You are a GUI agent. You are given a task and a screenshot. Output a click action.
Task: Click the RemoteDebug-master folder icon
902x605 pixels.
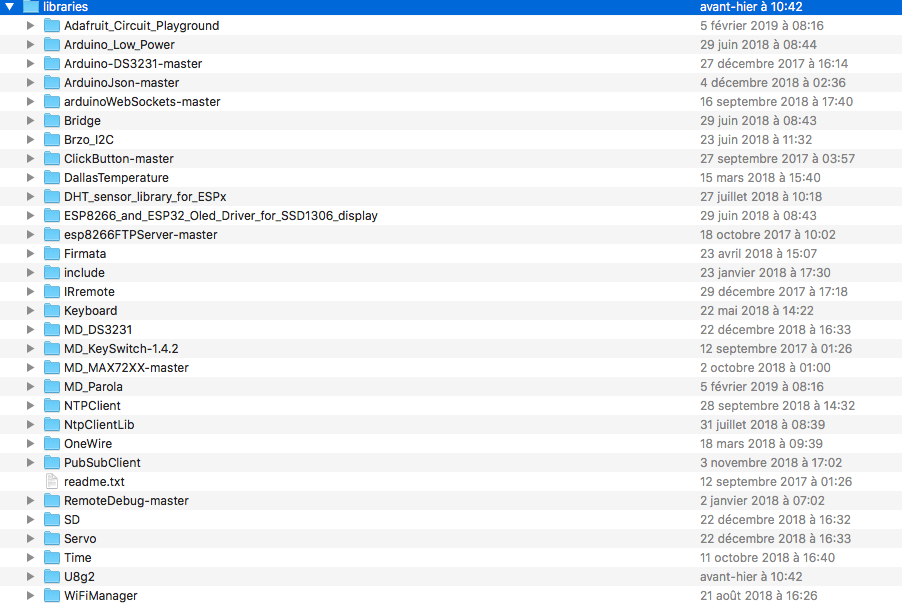pos(52,500)
